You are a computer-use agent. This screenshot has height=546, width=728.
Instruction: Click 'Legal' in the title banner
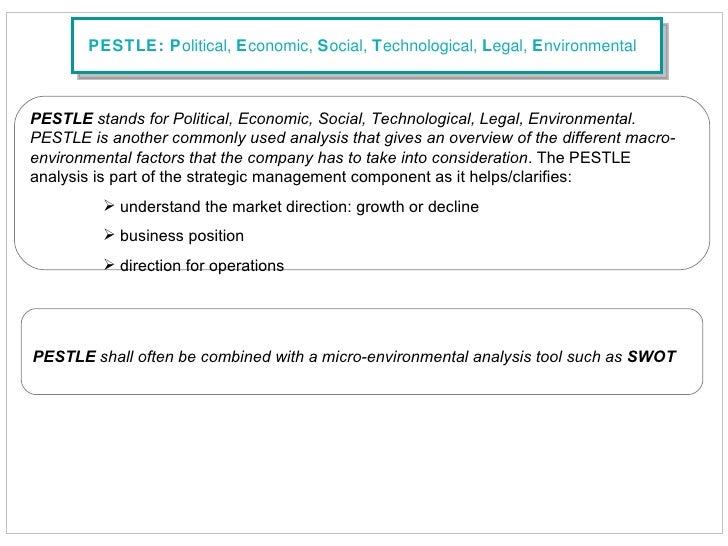(x=505, y=46)
